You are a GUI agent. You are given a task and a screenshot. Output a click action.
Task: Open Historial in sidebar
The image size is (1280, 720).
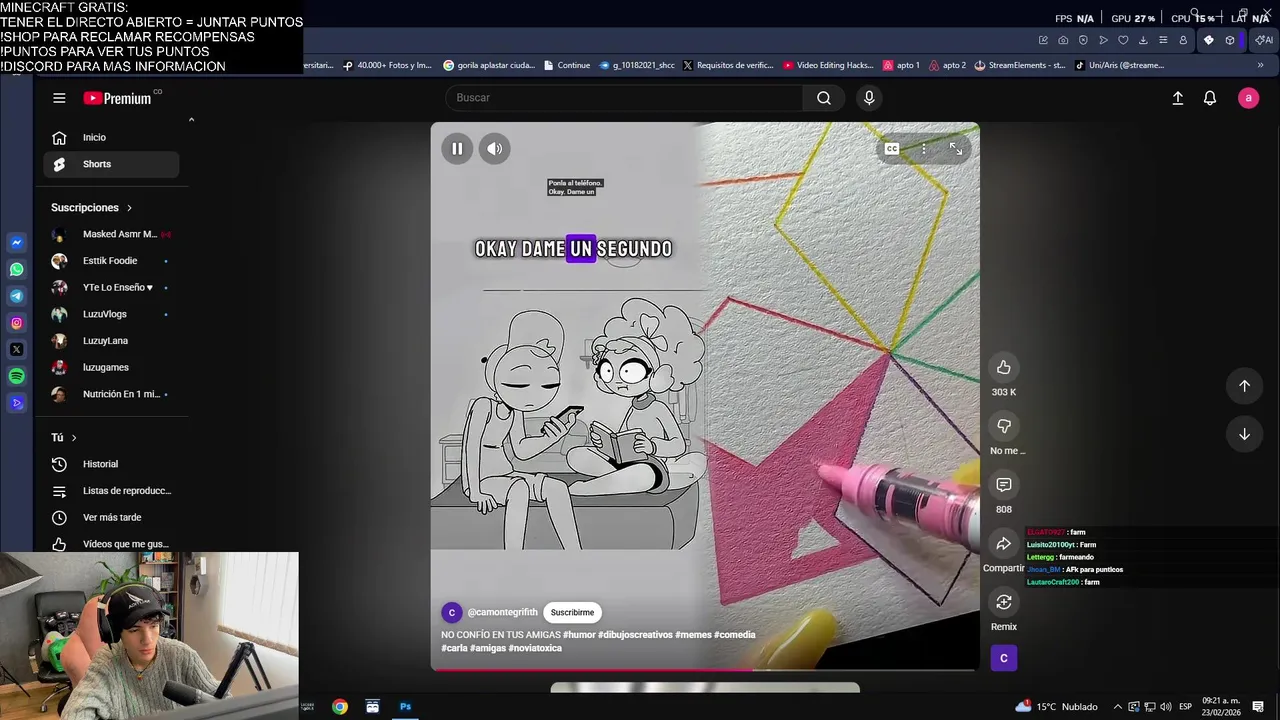pos(111,464)
